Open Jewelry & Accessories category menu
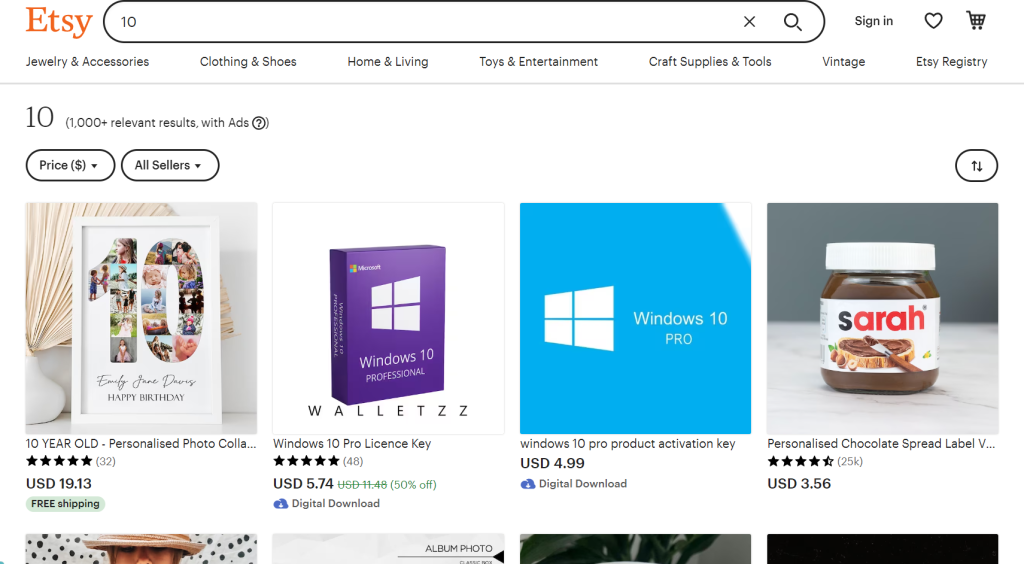 pos(87,62)
